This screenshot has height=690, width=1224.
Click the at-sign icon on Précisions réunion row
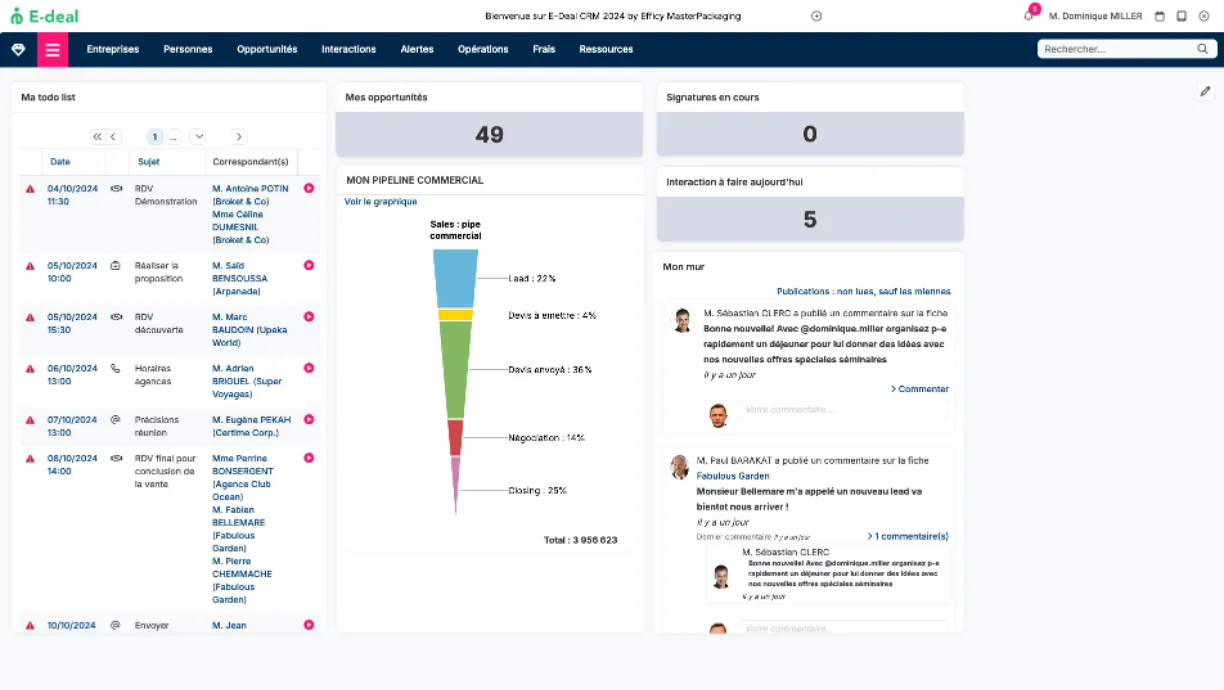point(115,420)
